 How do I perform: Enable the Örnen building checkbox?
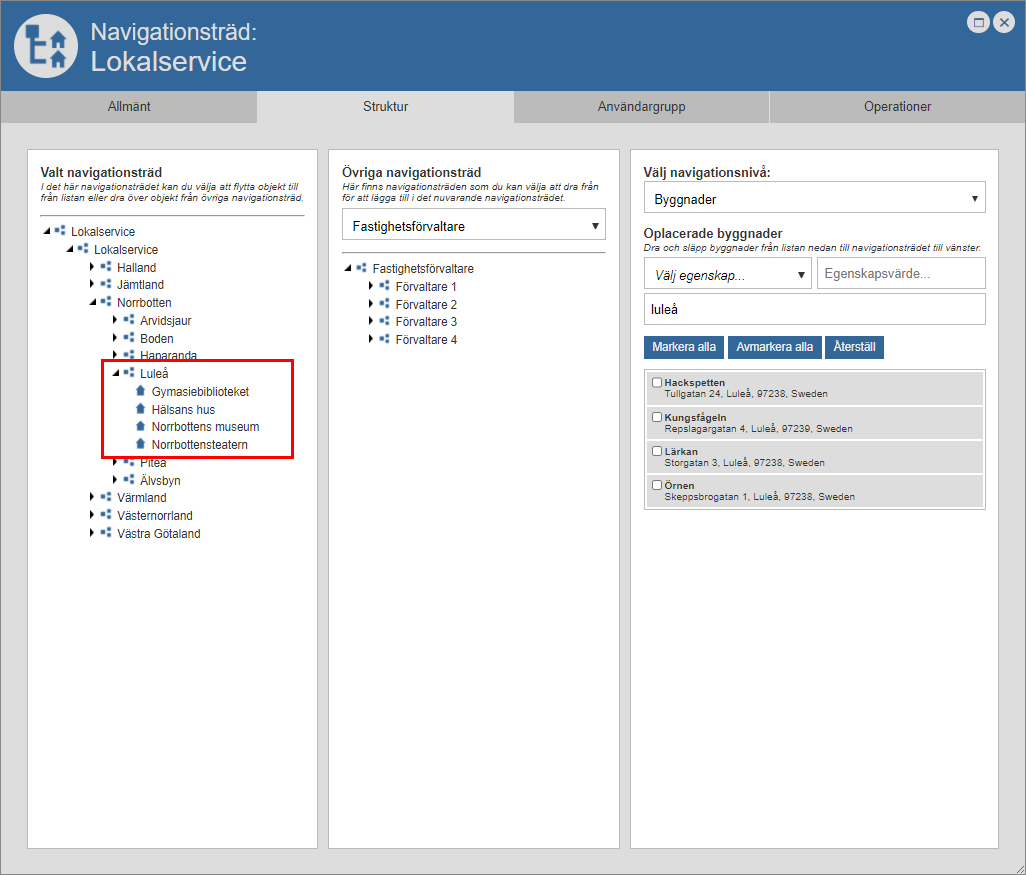tap(657, 485)
